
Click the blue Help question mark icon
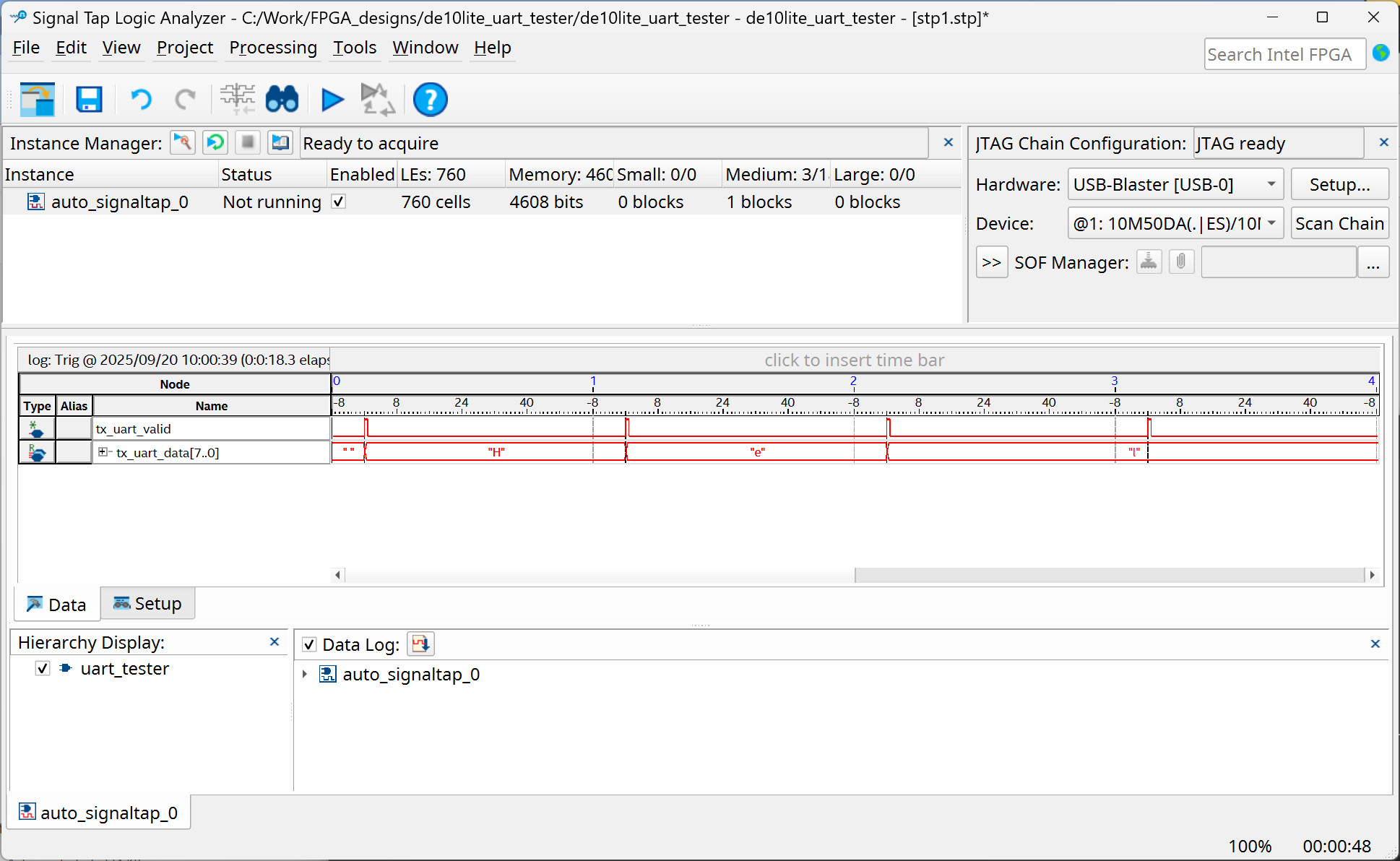click(x=430, y=99)
